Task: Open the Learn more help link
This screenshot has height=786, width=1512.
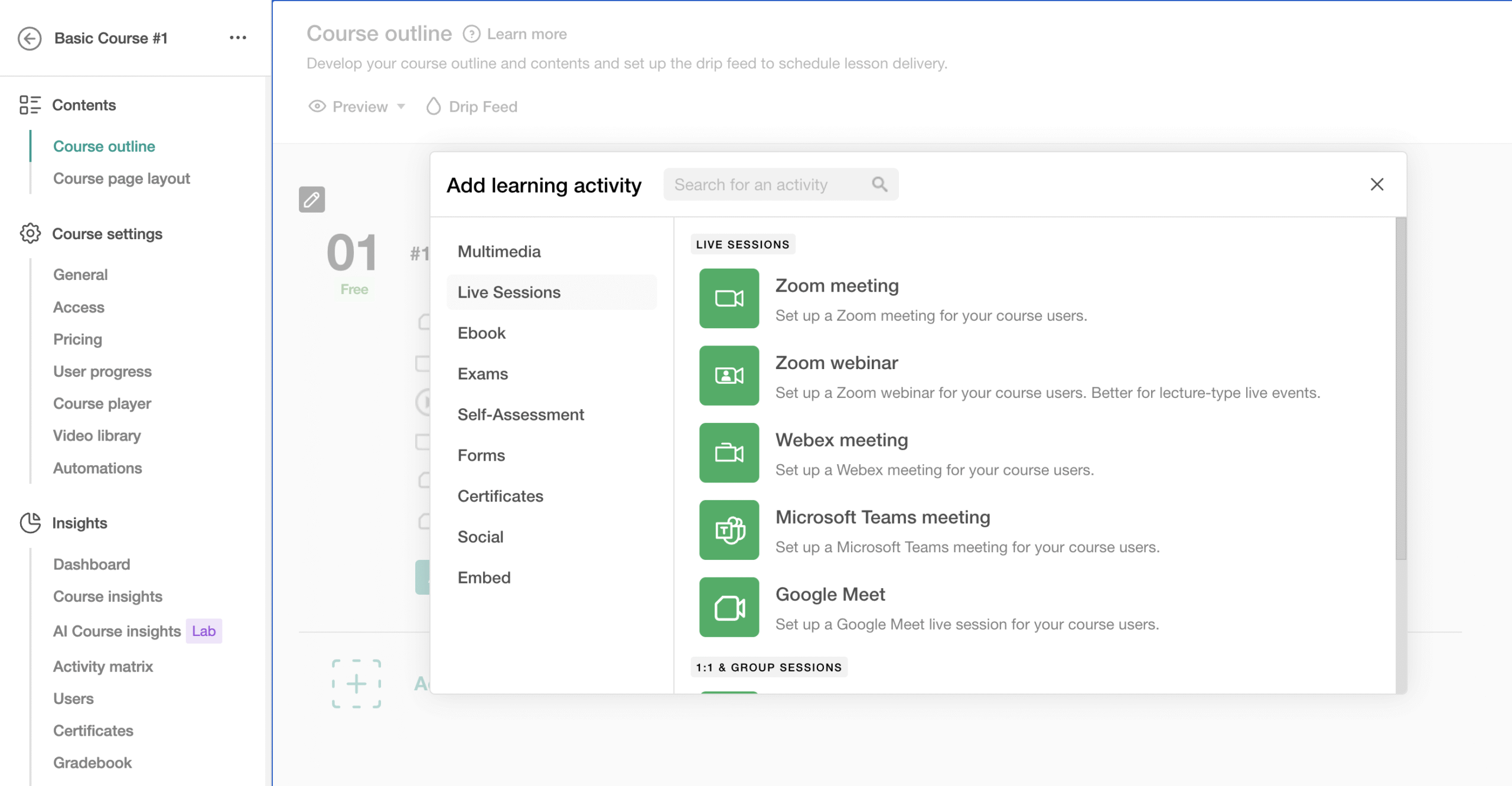Action: (x=526, y=34)
